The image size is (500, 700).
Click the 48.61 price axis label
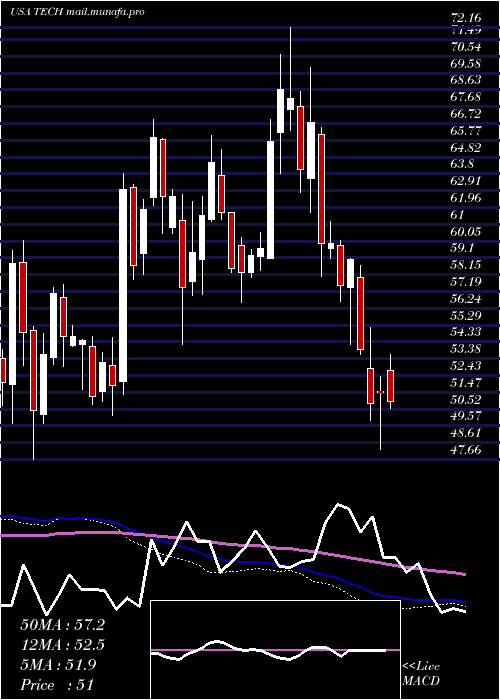[x=466, y=433]
